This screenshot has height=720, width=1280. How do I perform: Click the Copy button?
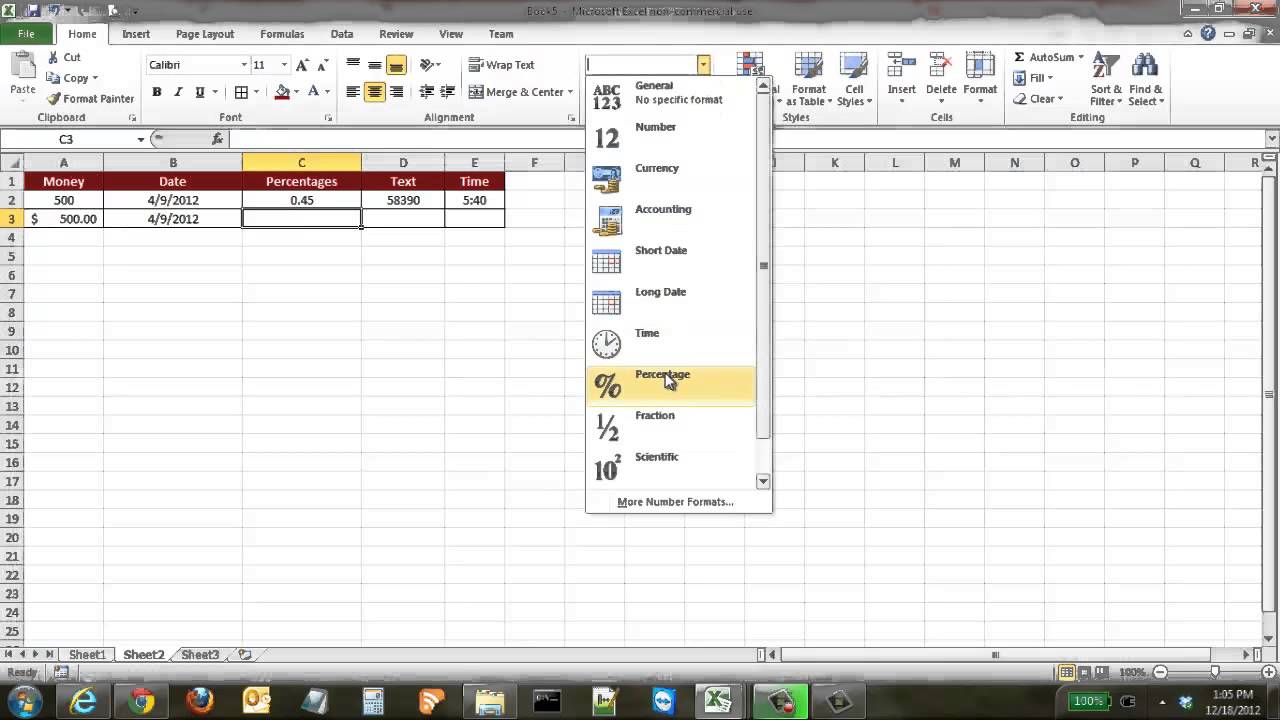coord(71,78)
